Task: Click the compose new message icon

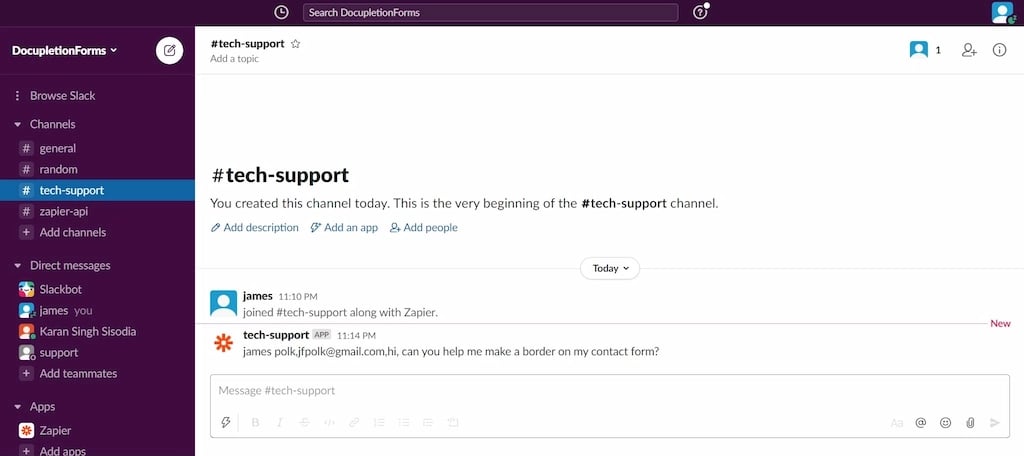Action: pos(170,51)
